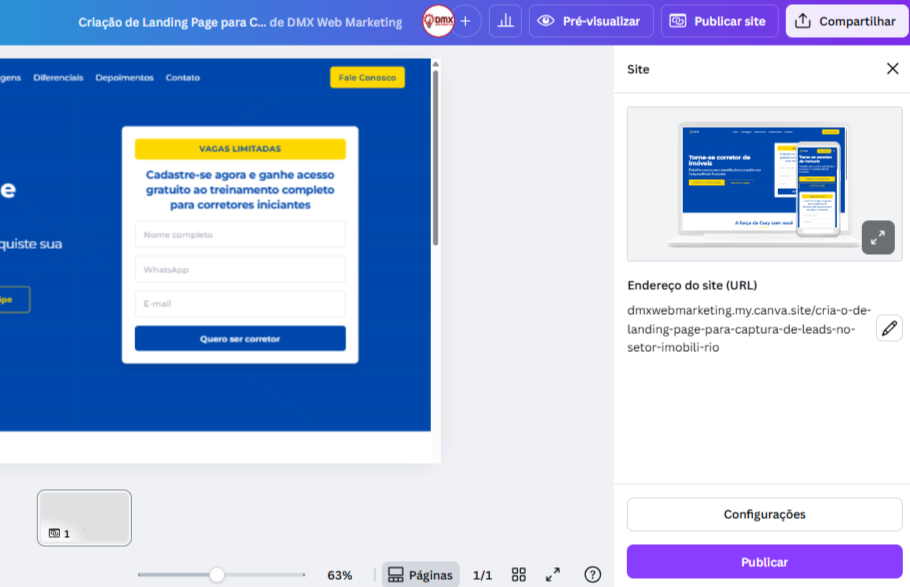
Task: Open the analytics bar chart icon
Action: (505, 21)
